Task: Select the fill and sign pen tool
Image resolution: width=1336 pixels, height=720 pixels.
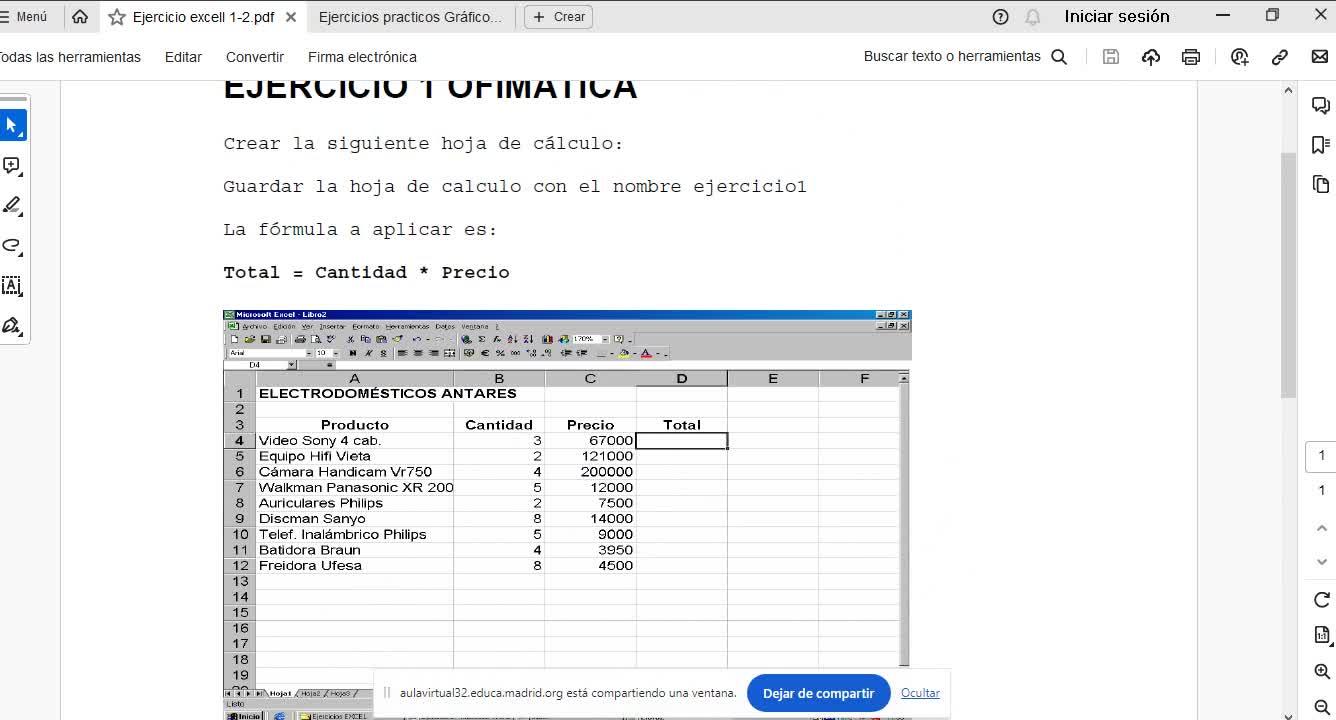Action: tap(12, 325)
